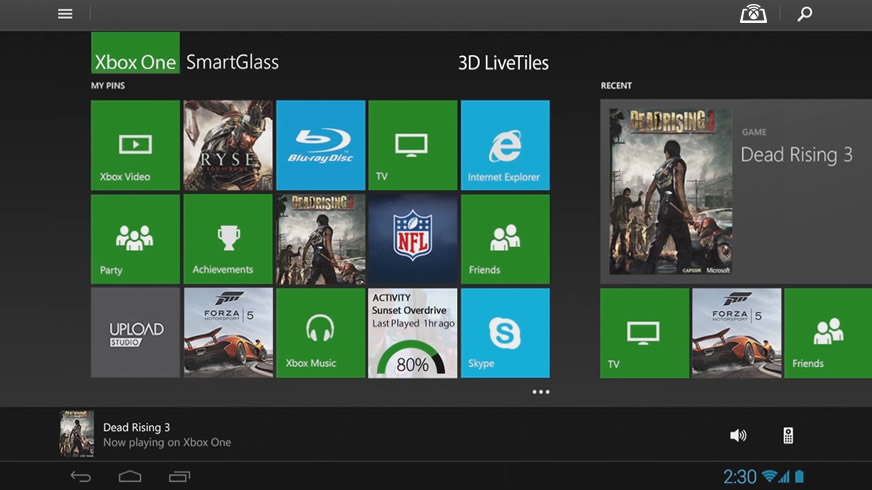872x490 pixels.
Task: Tap the battery status icon
Action: (x=800, y=476)
